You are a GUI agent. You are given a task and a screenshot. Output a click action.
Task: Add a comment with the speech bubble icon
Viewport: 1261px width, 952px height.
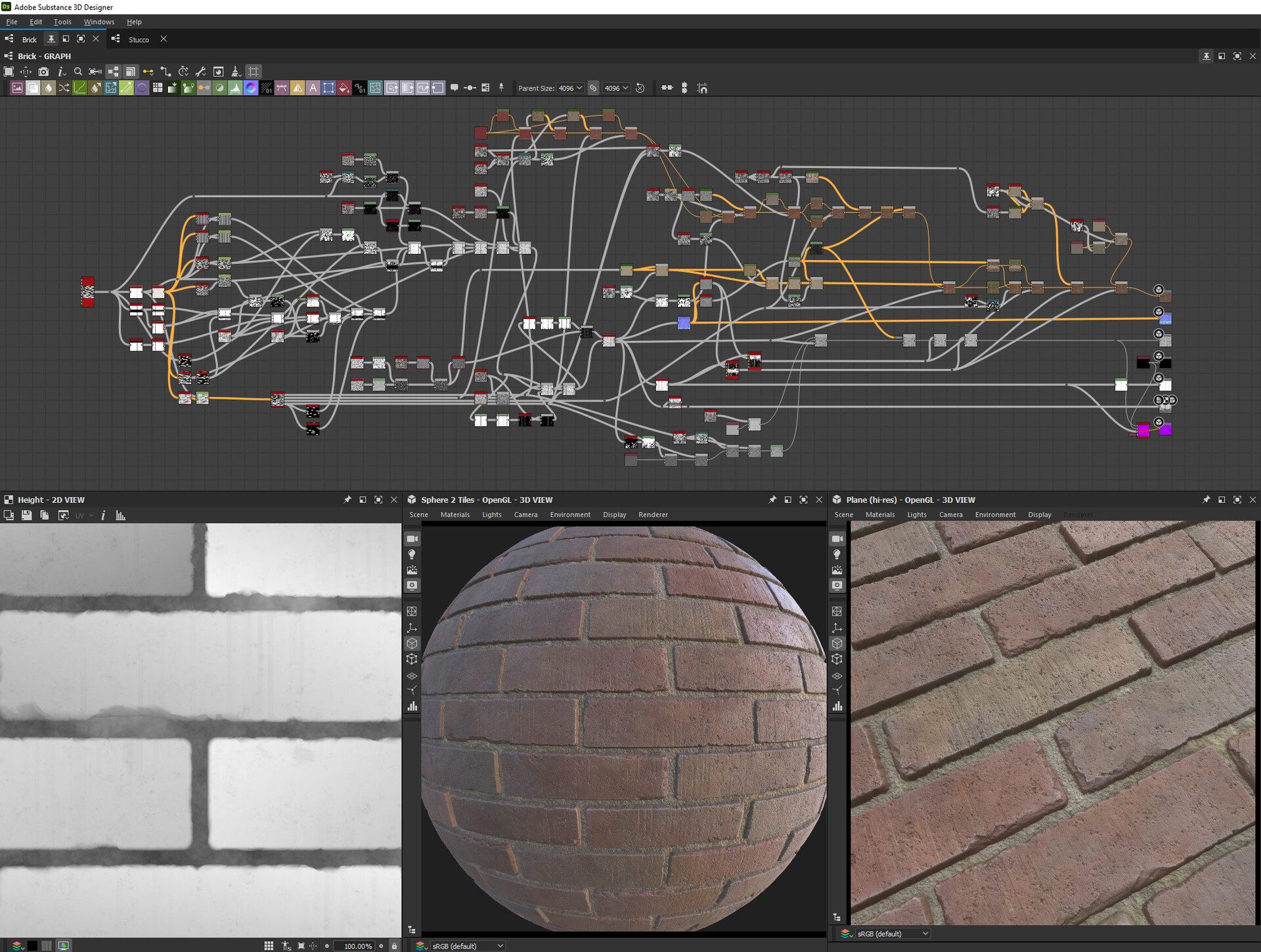454,88
